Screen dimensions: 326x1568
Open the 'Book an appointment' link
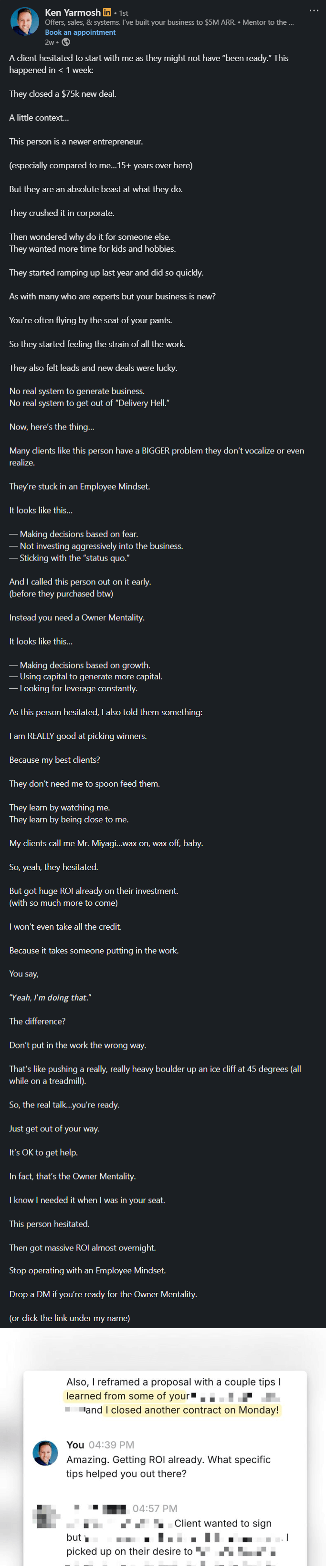[x=80, y=32]
